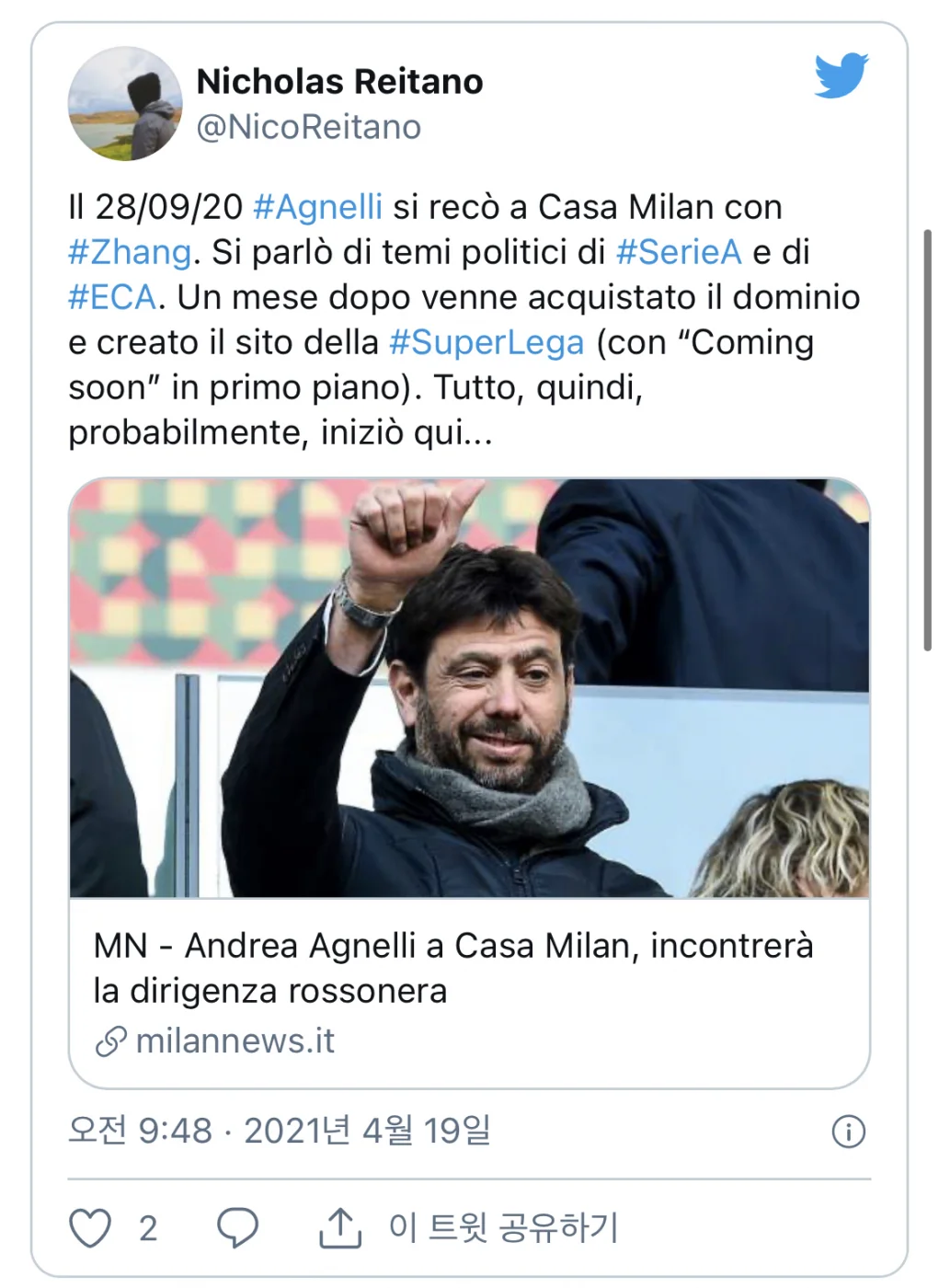Visit the milannews.it domain link
Image resolution: width=939 pixels, height=1288 pixels.
tap(235, 1041)
